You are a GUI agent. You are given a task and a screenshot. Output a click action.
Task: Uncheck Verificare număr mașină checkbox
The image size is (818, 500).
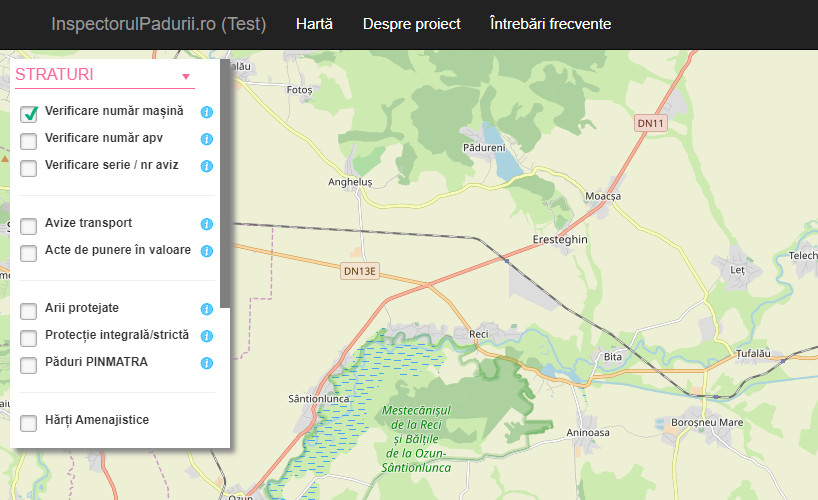(29, 113)
